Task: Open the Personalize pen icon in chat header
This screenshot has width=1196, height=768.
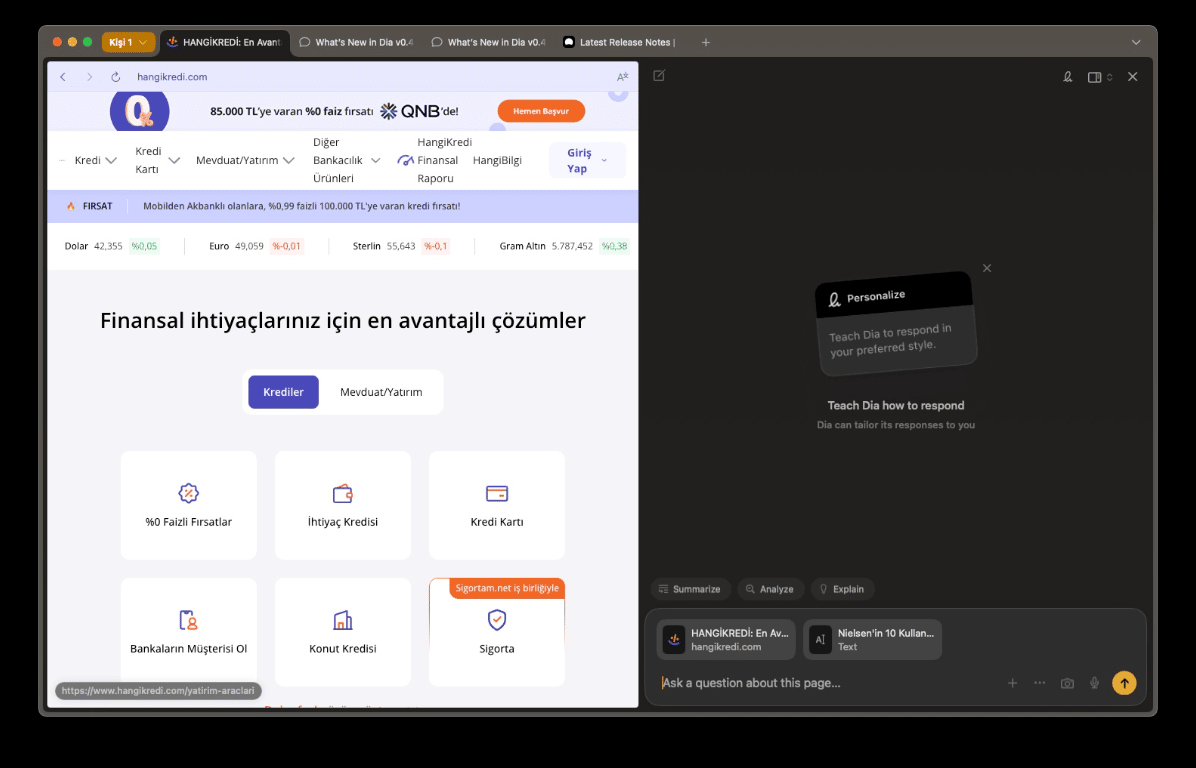Action: coord(1068,77)
